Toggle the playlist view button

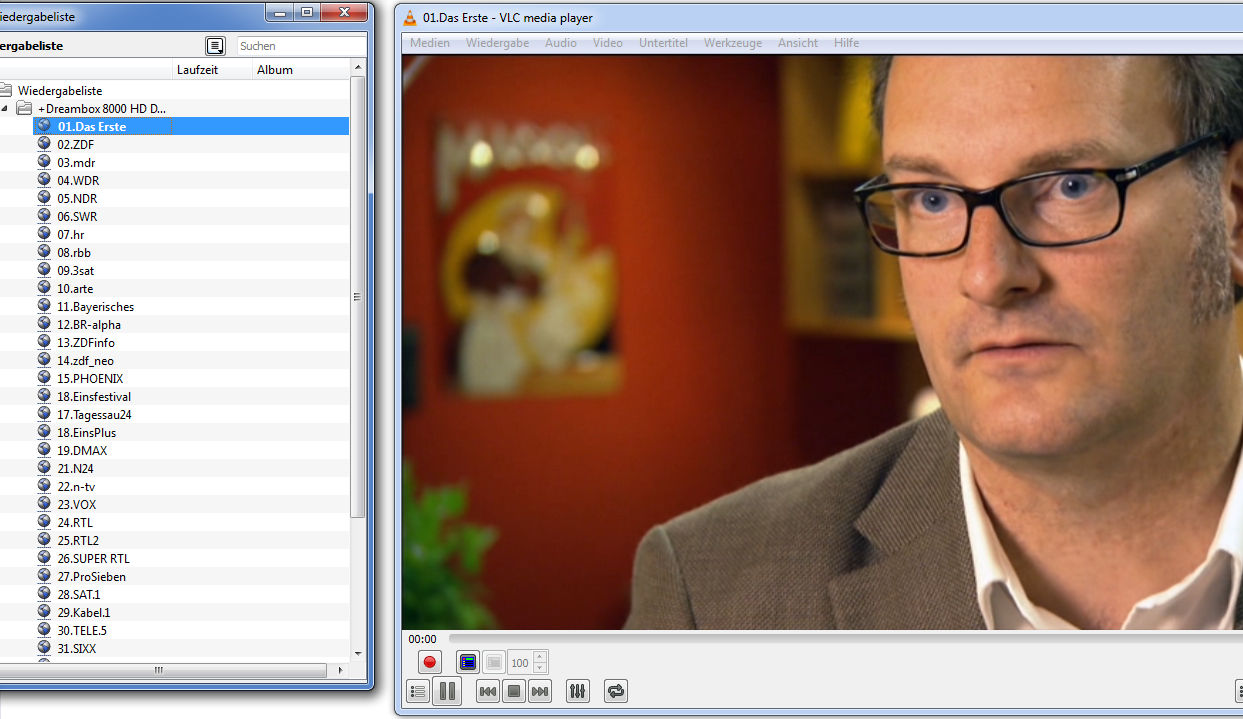(x=418, y=690)
